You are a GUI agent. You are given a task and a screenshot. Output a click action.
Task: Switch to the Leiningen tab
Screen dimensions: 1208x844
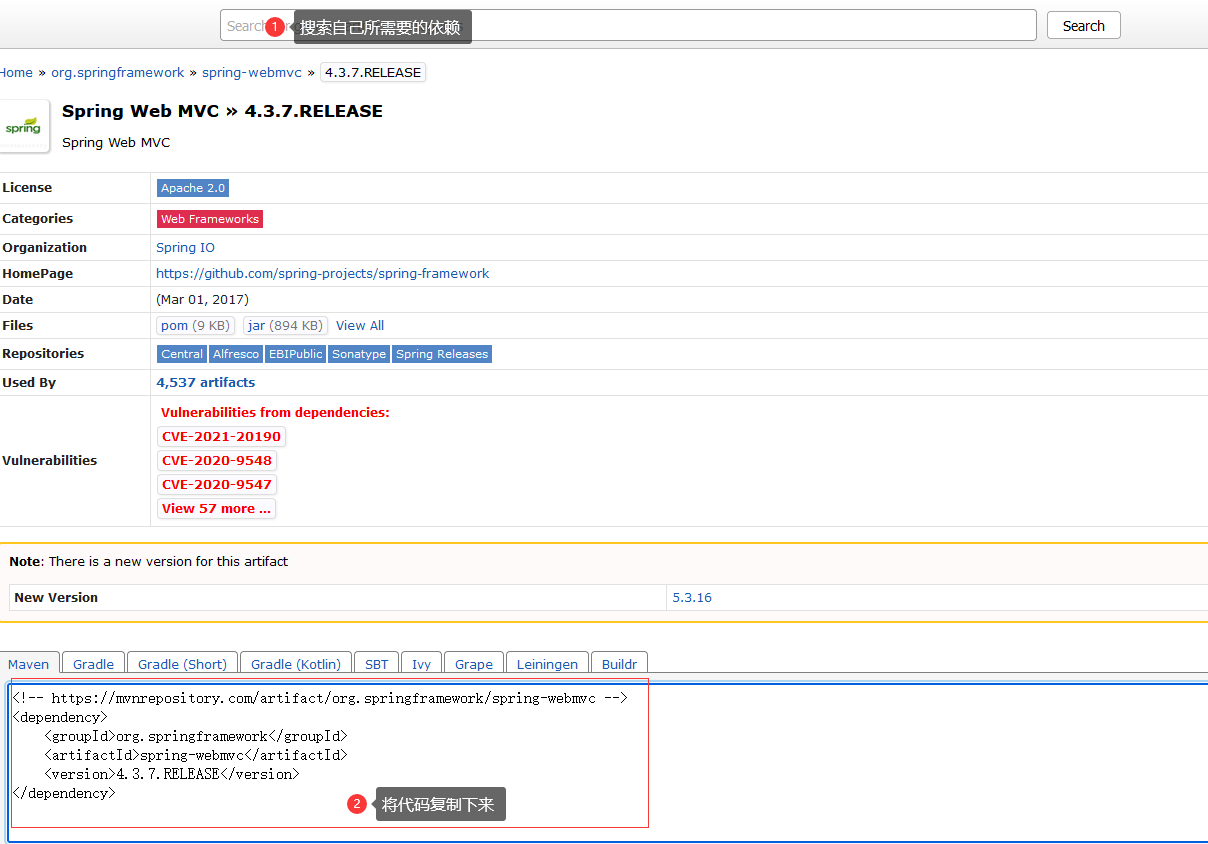[548, 664]
